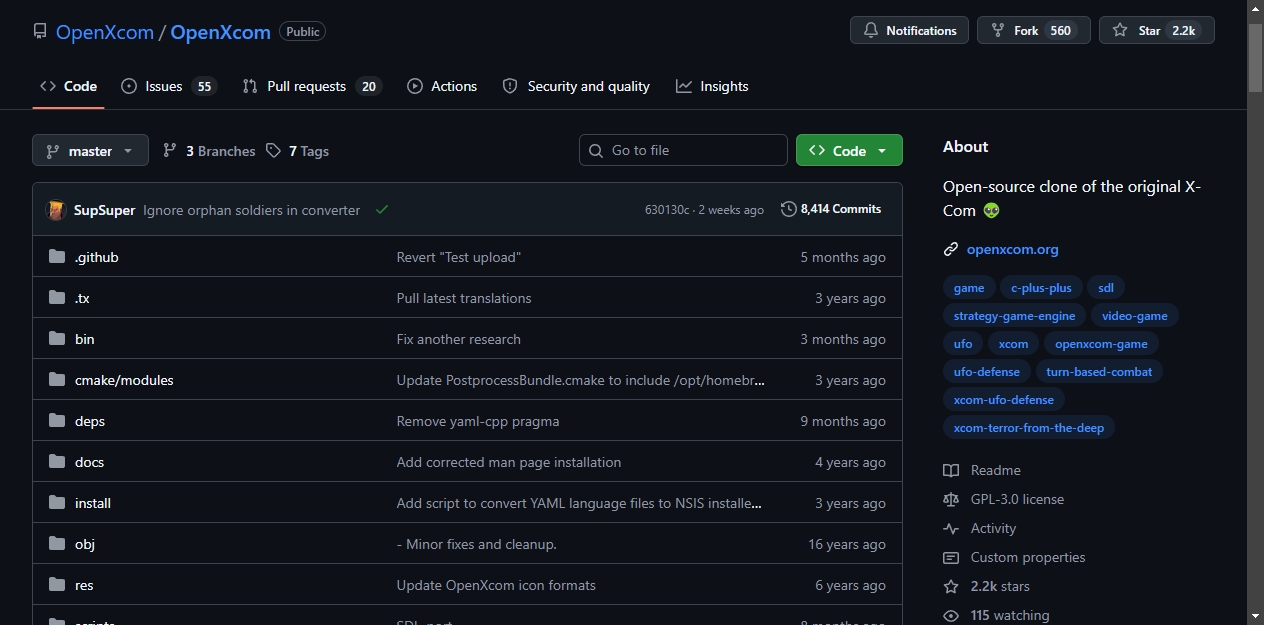Fork the OpenXcom repository
The width and height of the screenshot is (1264, 625).
[1033, 30]
